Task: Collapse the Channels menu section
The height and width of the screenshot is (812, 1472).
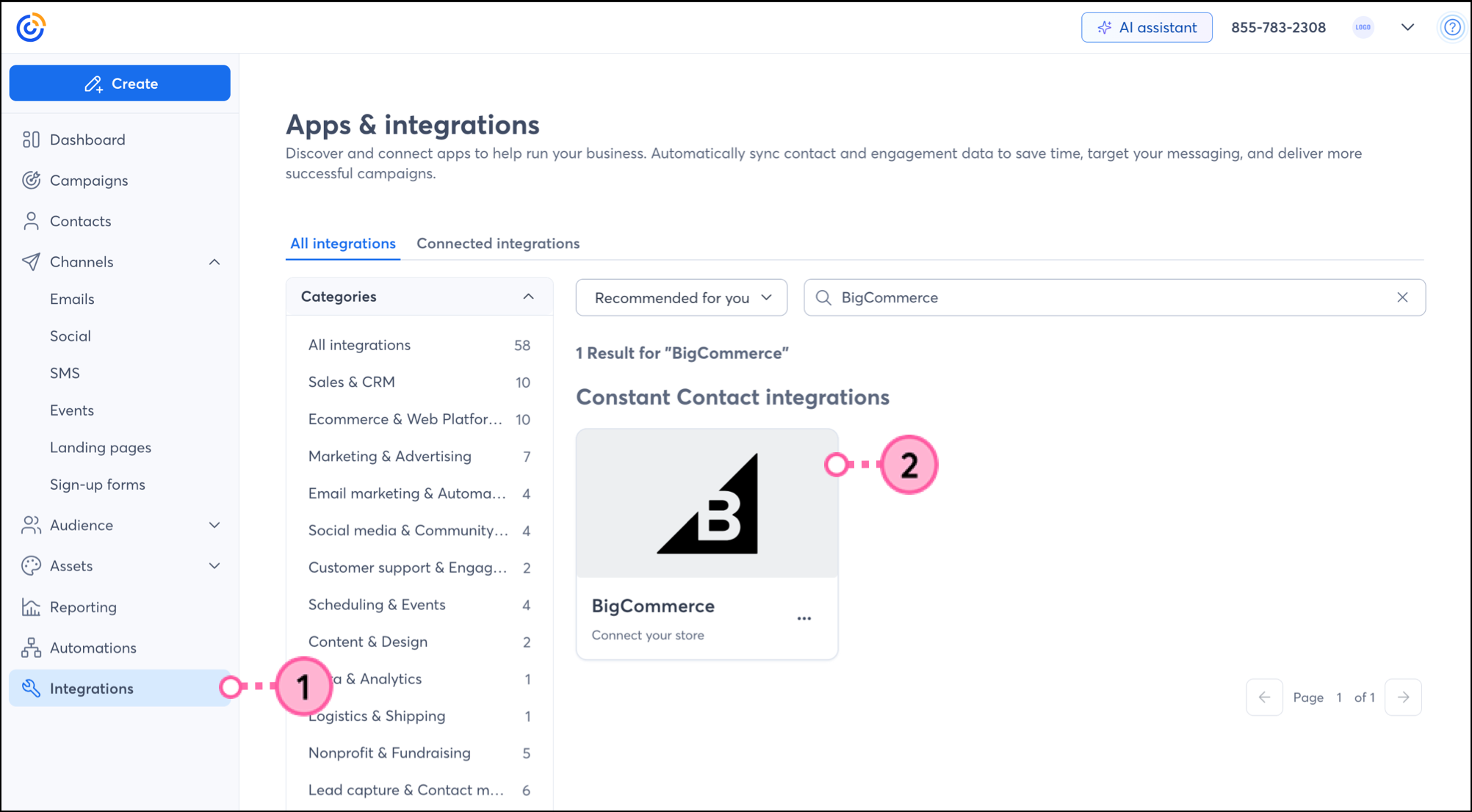Action: coord(214,262)
